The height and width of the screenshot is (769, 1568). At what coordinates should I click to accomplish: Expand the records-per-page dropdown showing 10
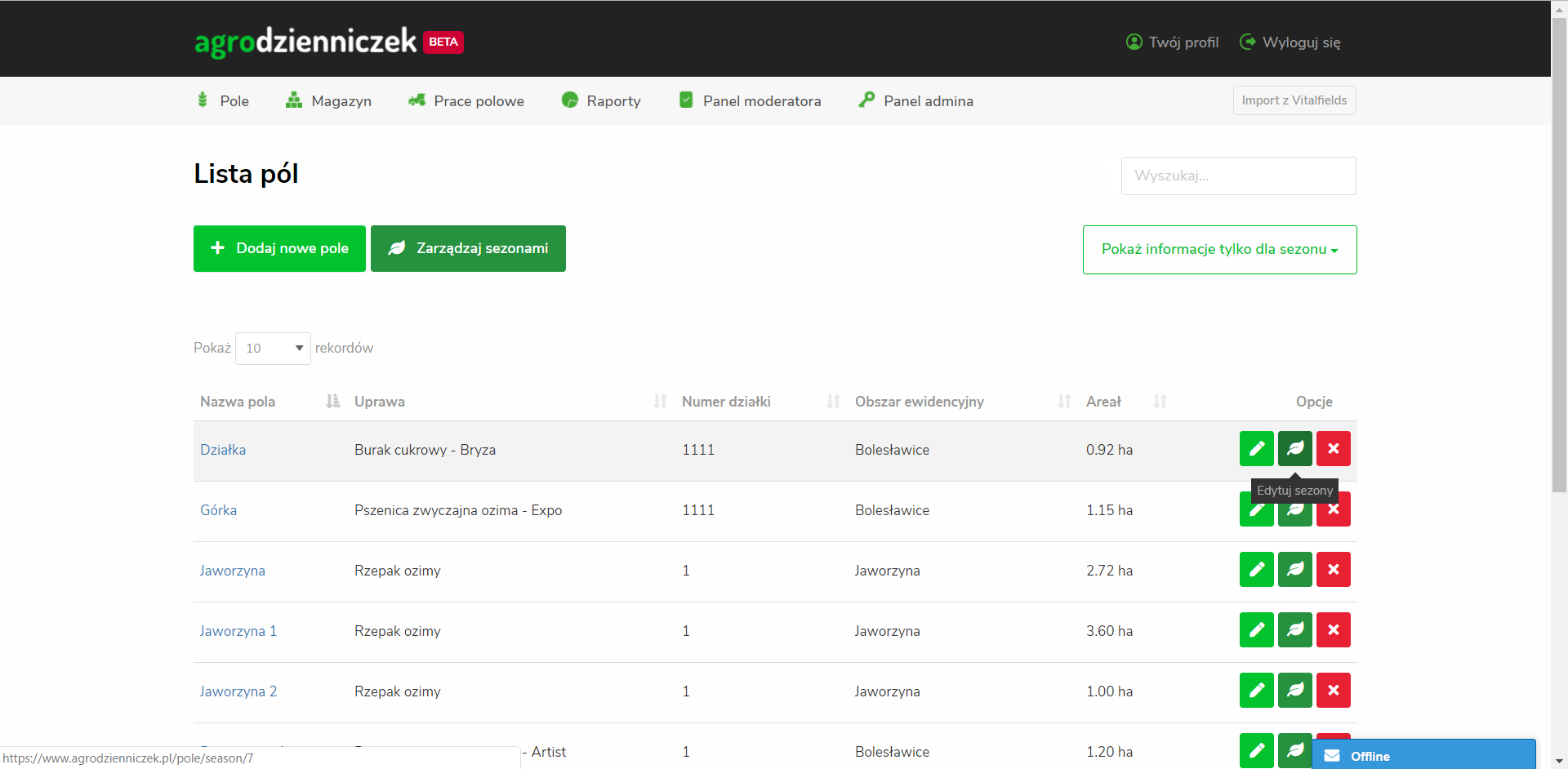click(273, 349)
